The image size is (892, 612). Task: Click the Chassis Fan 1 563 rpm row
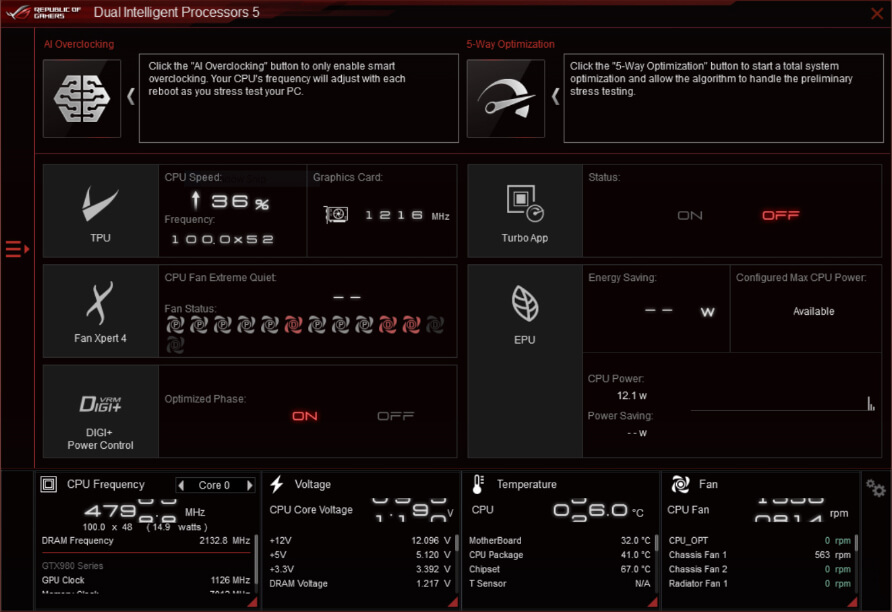click(760, 555)
